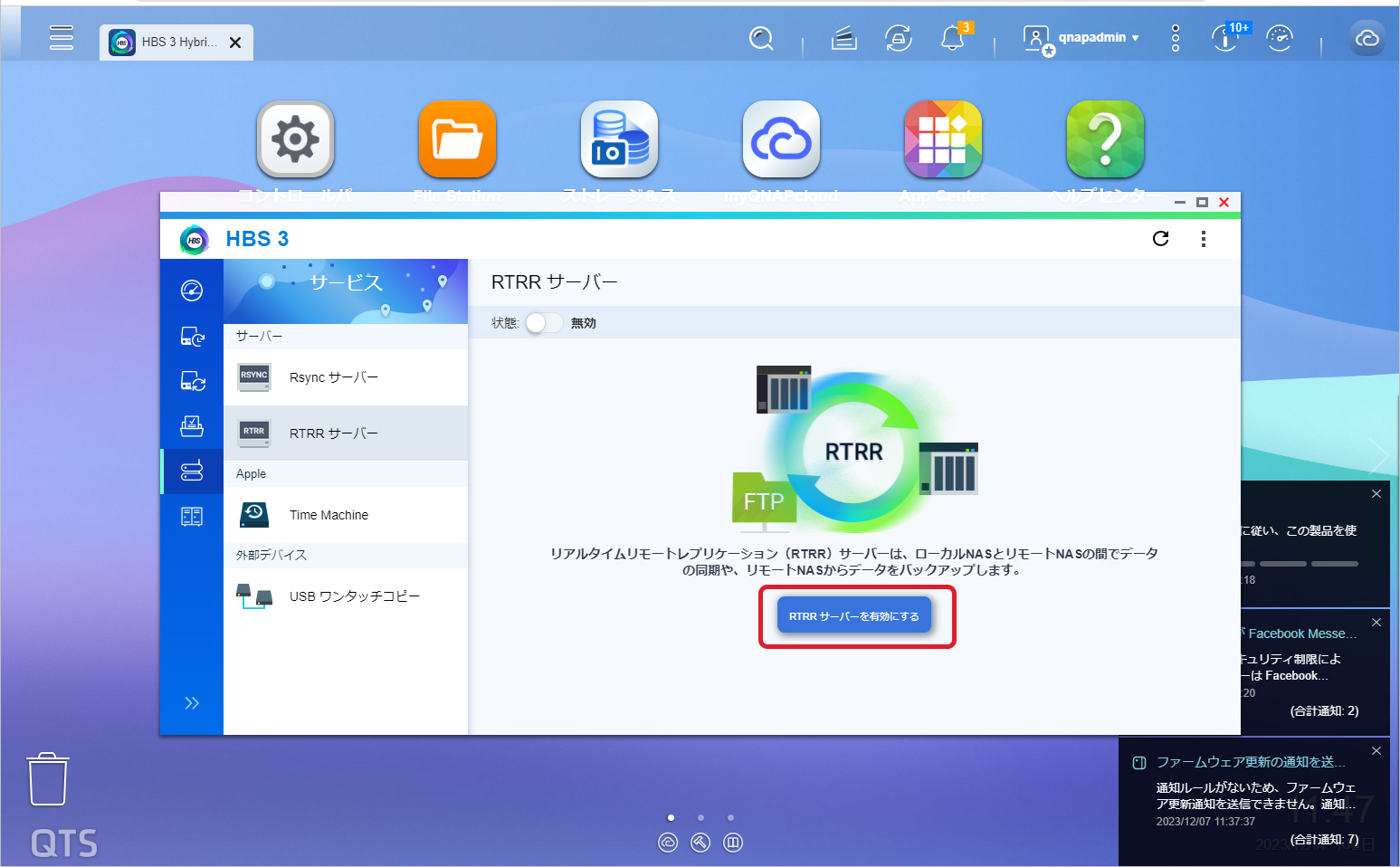
Task: Click the (合計通知: 2) notification count
Action: pos(1324,711)
